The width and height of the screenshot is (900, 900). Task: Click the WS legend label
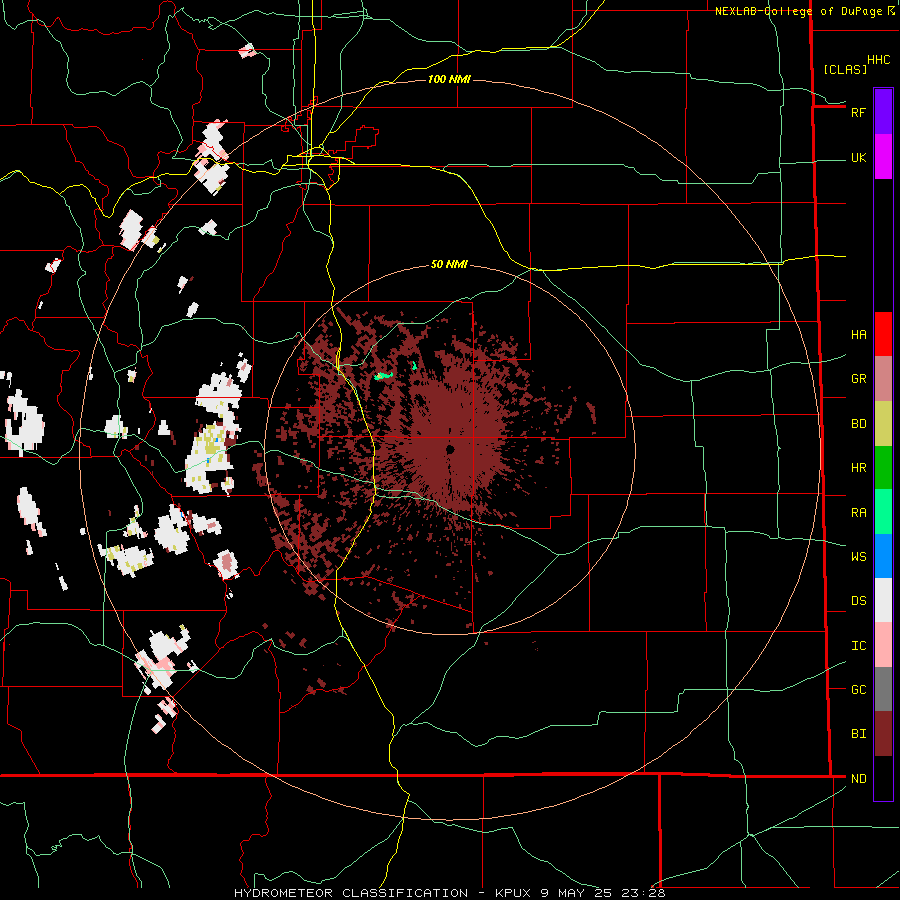tap(858, 557)
